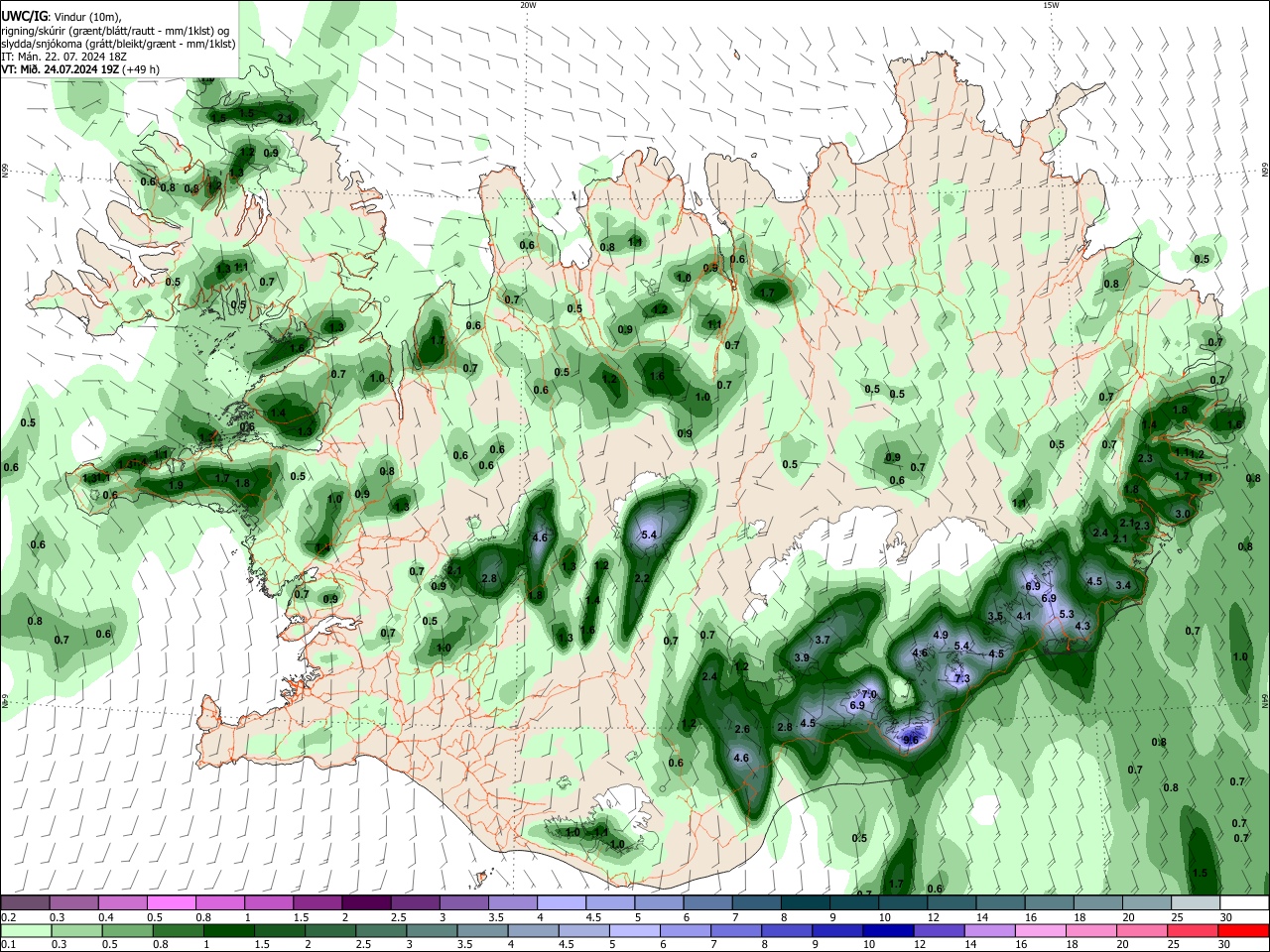Select the '0.4' label in the top legend row
Viewport: 1270px width, 952px height.
106,917
